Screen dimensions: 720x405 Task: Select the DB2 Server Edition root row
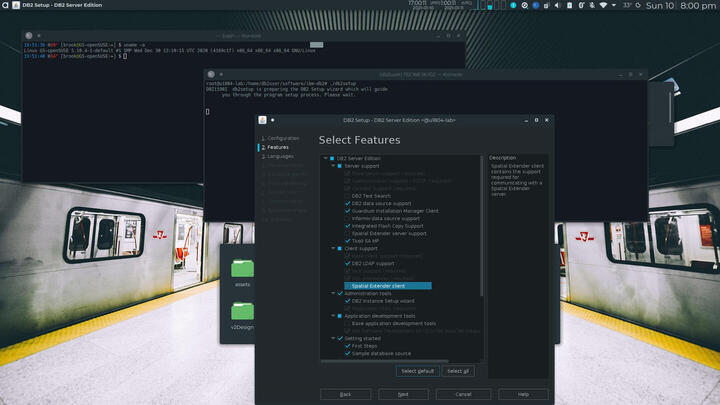tap(359, 158)
